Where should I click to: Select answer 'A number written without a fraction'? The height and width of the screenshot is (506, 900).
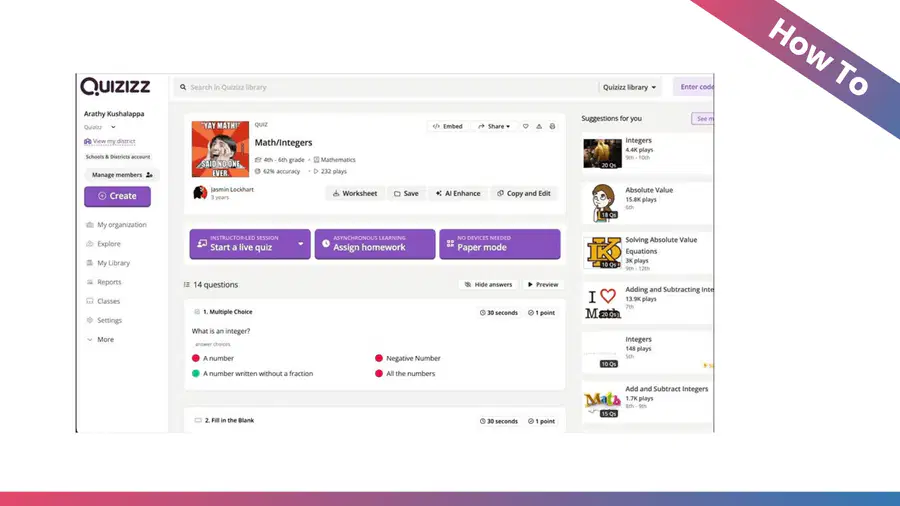[253, 373]
